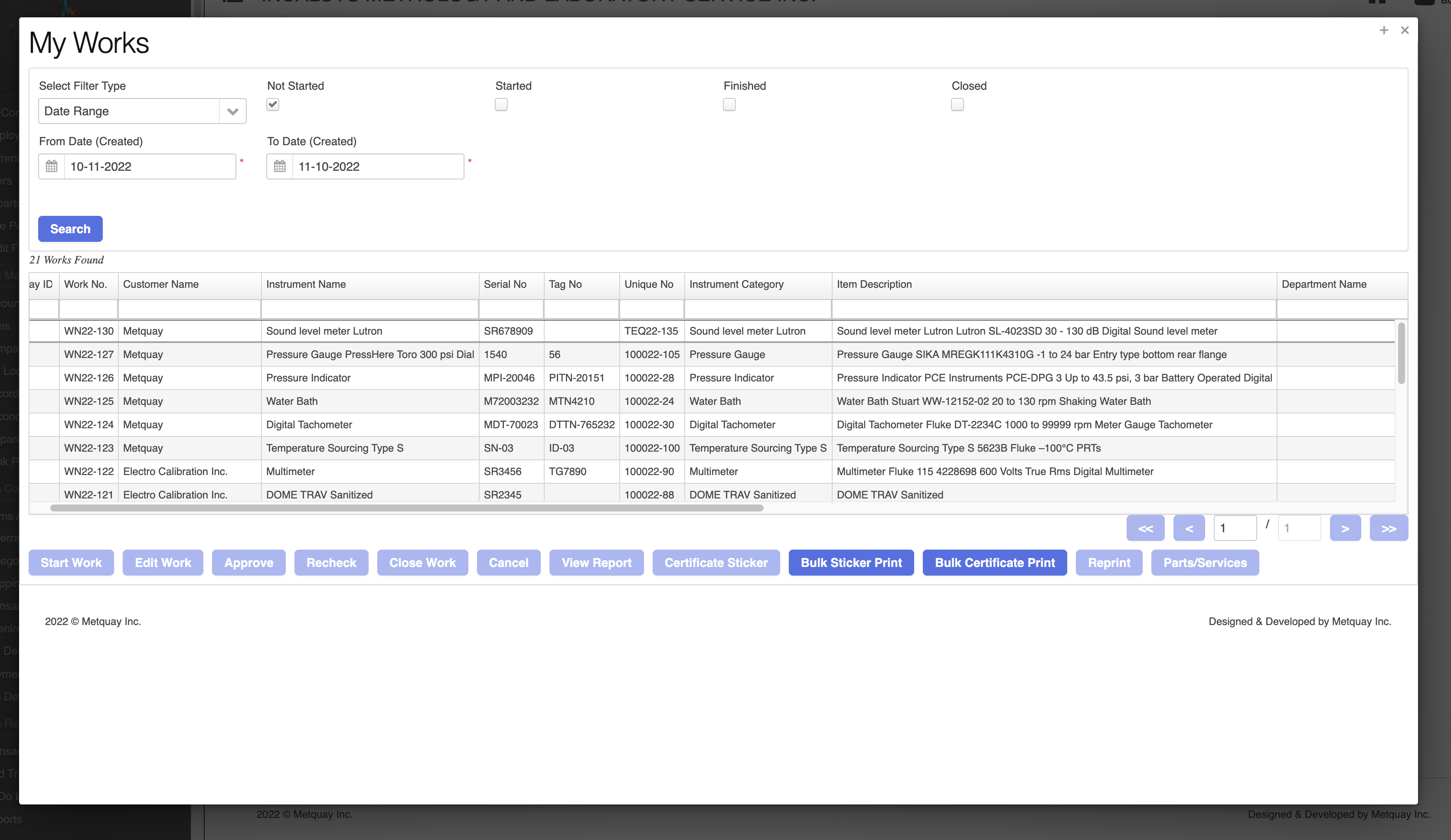Click the Bulk Sticker Print button
The height and width of the screenshot is (840, 1451).
click(851, 563)
